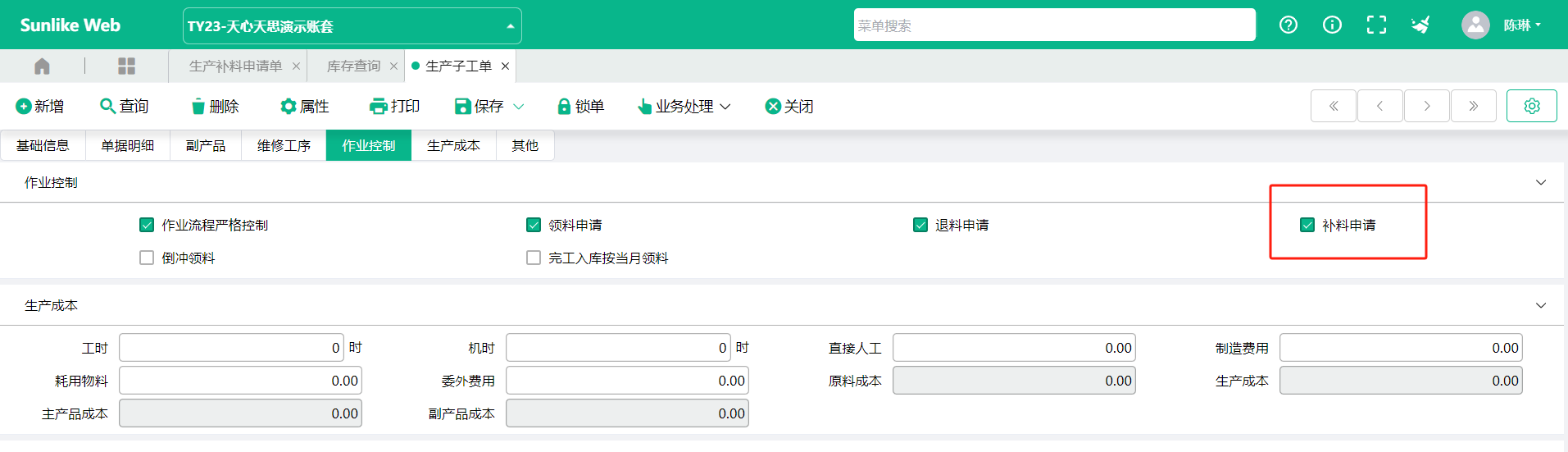Click the help question mark icon

(1288, 25)
